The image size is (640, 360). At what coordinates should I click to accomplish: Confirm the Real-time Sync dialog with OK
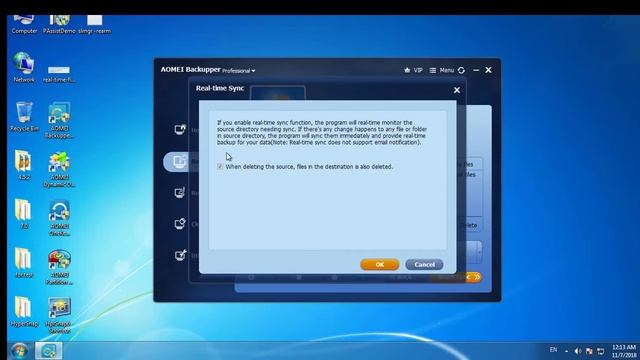tap(380, 264)
